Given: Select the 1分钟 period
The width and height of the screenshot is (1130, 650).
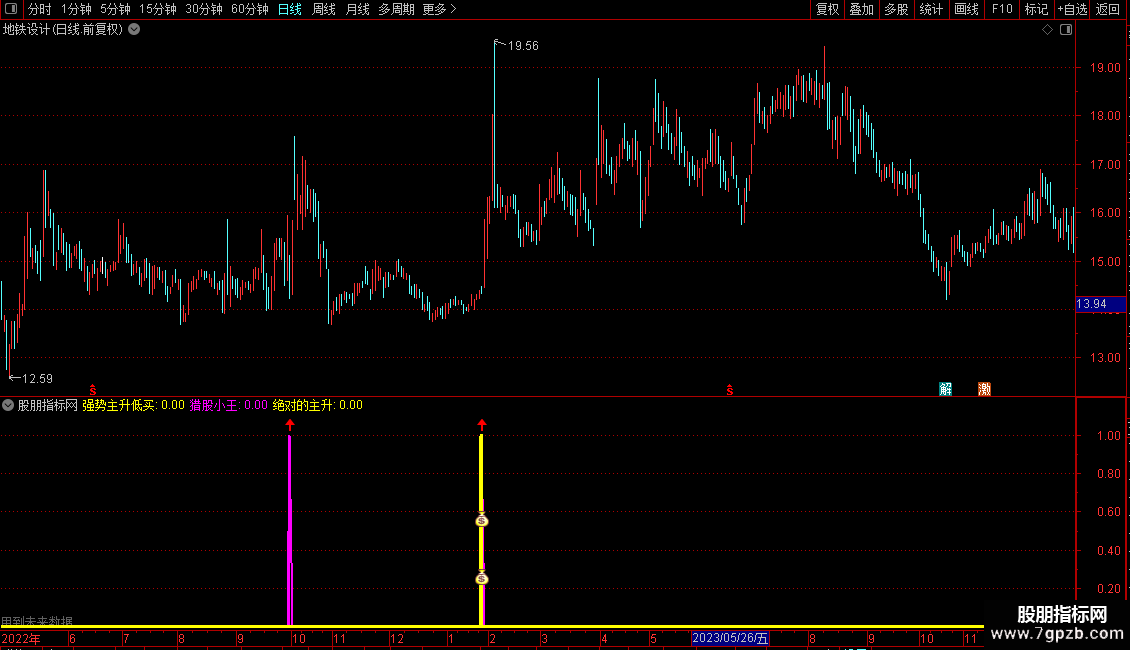Looking at the screenshot, I should pos(76,9).
